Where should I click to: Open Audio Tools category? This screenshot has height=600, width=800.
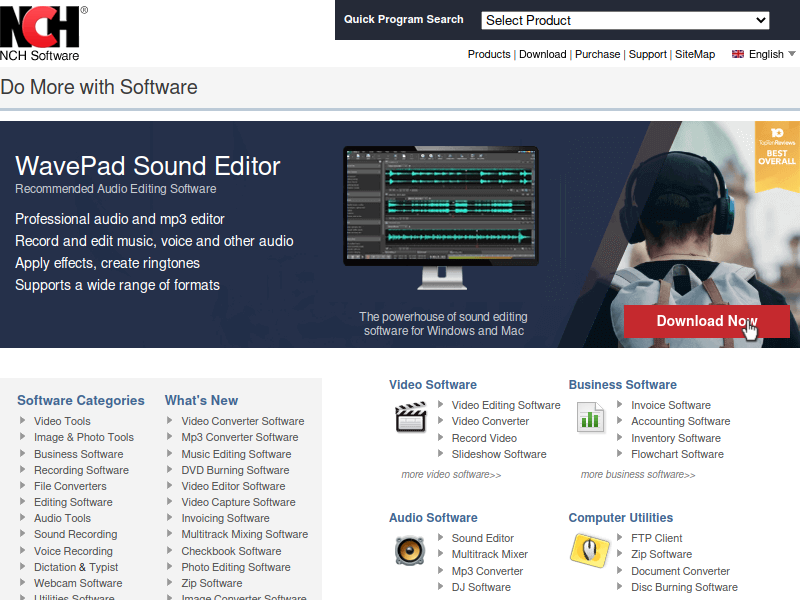tap(62, 518)
